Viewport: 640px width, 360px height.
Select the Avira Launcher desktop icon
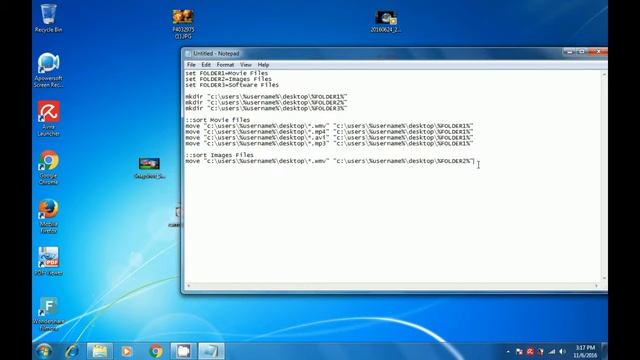(x=49, y=119)
